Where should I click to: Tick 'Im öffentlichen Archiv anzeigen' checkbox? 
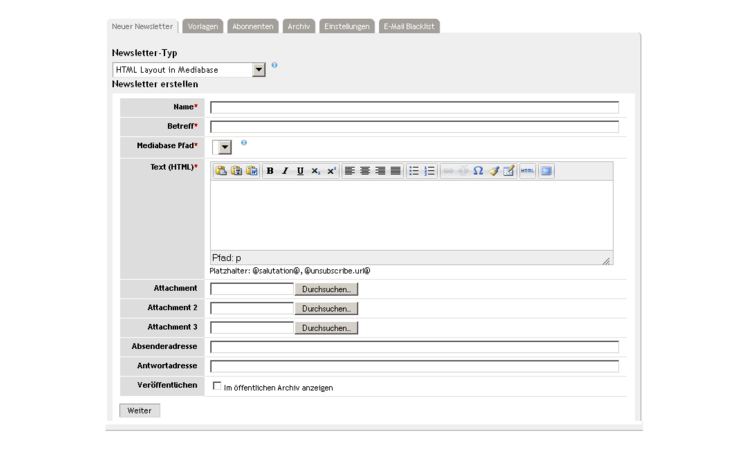pyautogui.click(x=217, y=386)
